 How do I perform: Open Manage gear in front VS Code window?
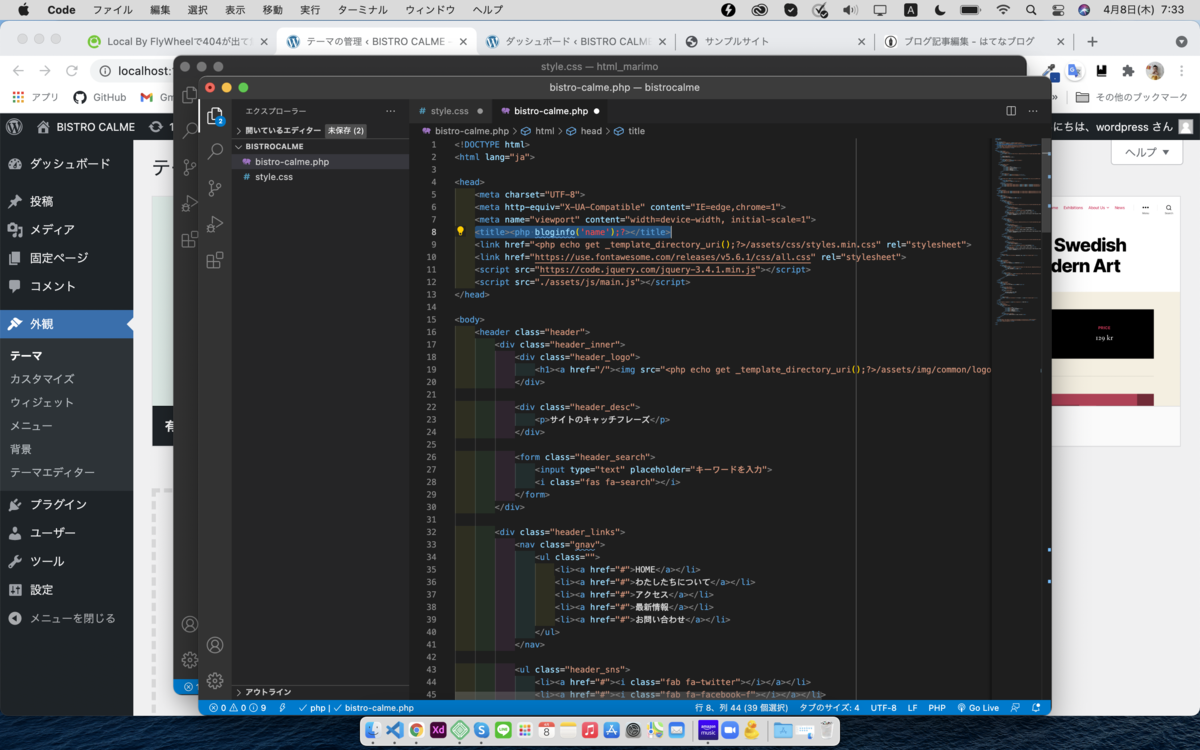tap(214, 681)
